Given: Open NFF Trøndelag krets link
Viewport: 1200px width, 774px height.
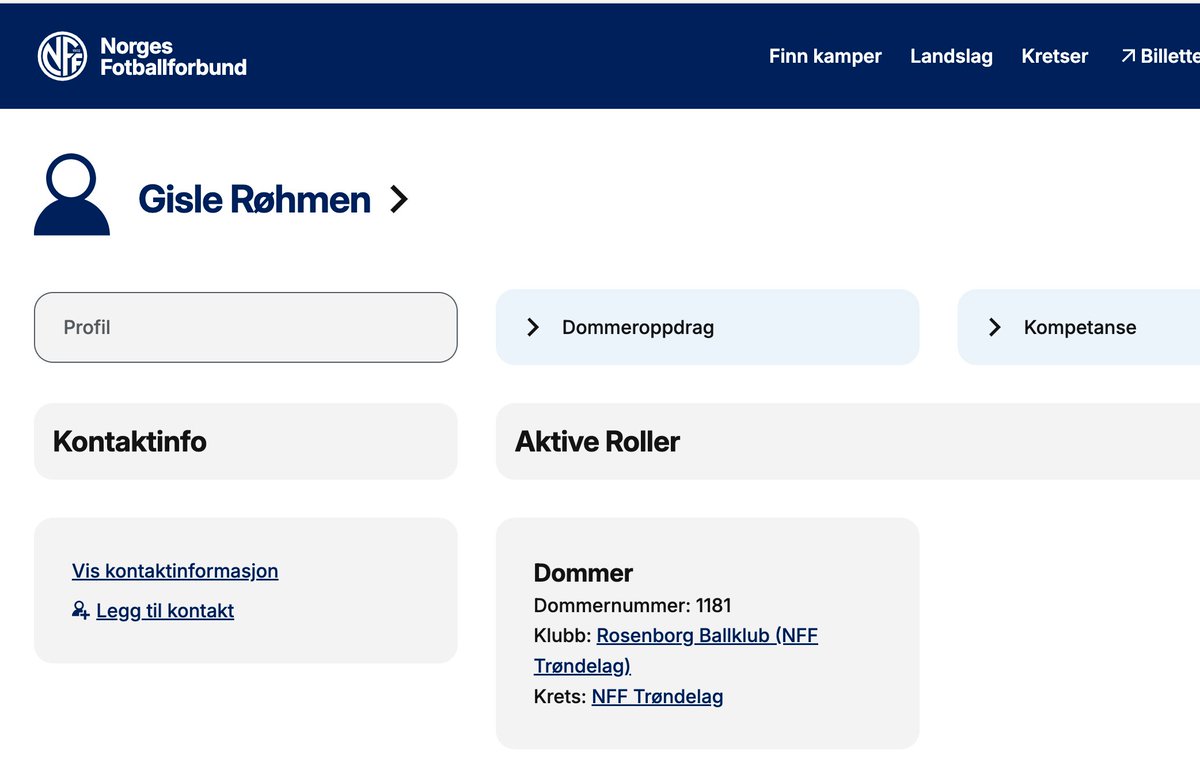Looking at the screenshot, I should [657, 696].
